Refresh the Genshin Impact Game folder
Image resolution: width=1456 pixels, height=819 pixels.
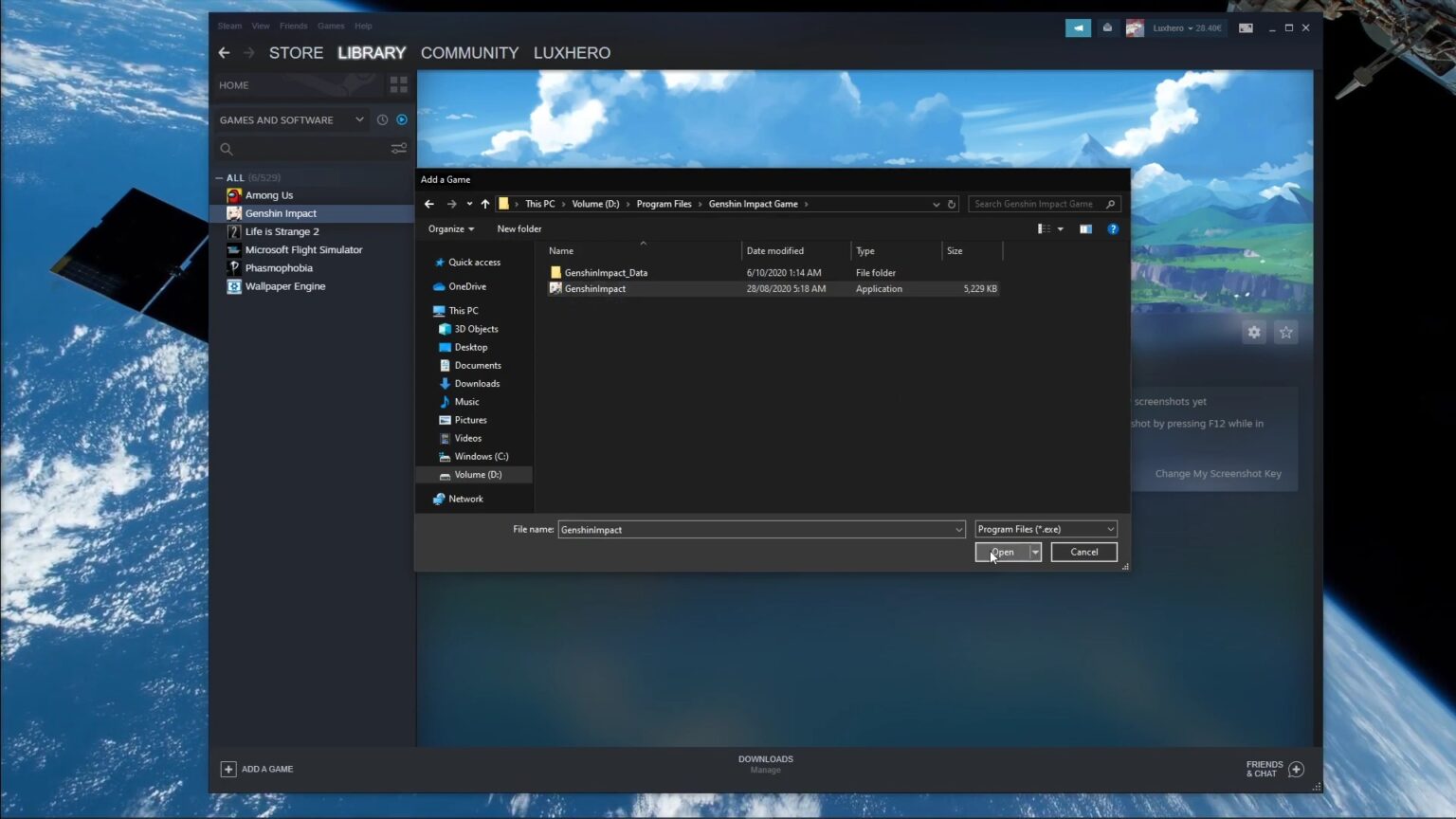pyautogui.click(x=952, y=204)
